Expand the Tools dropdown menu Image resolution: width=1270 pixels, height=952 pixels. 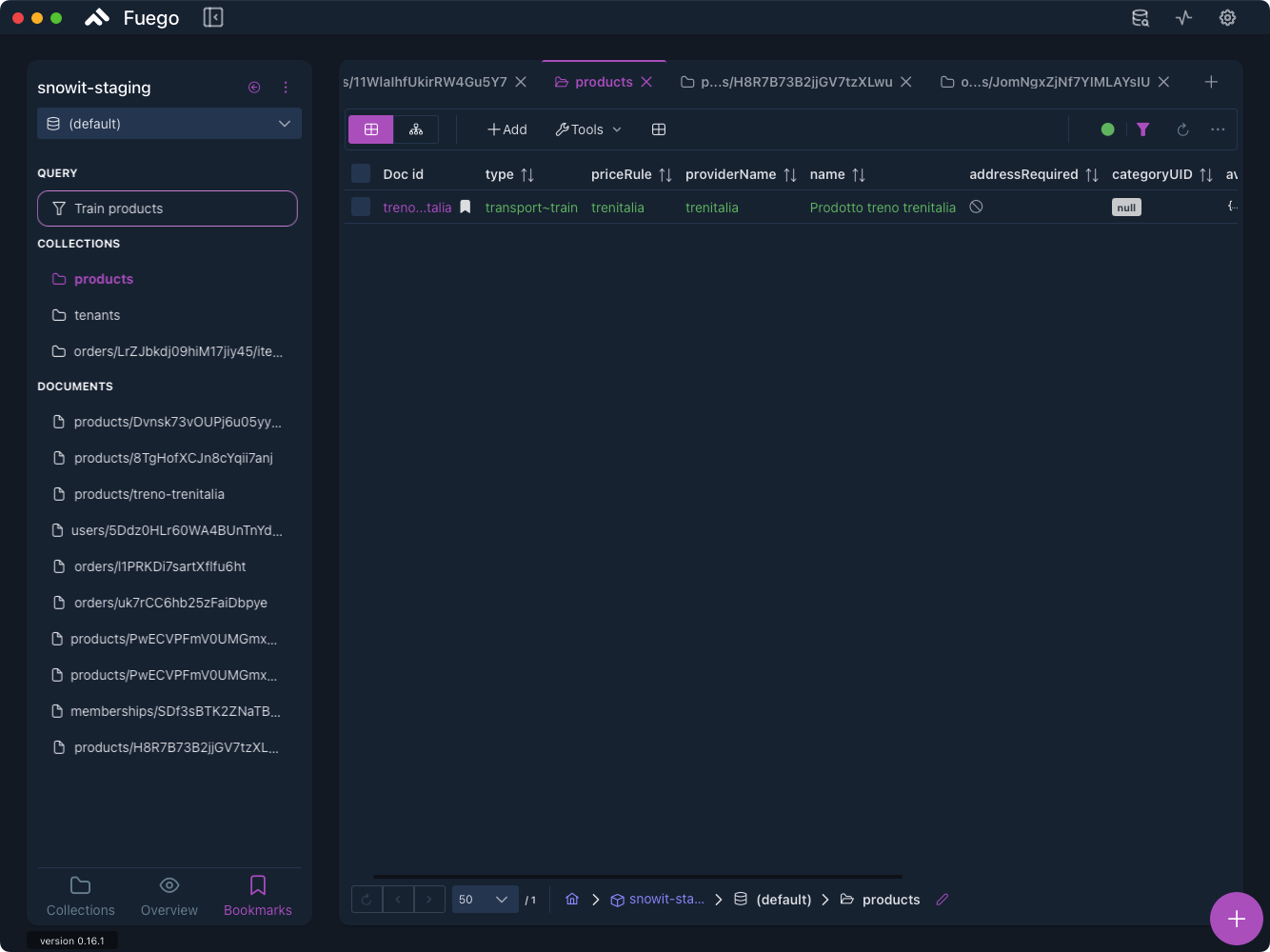point(588,129)
